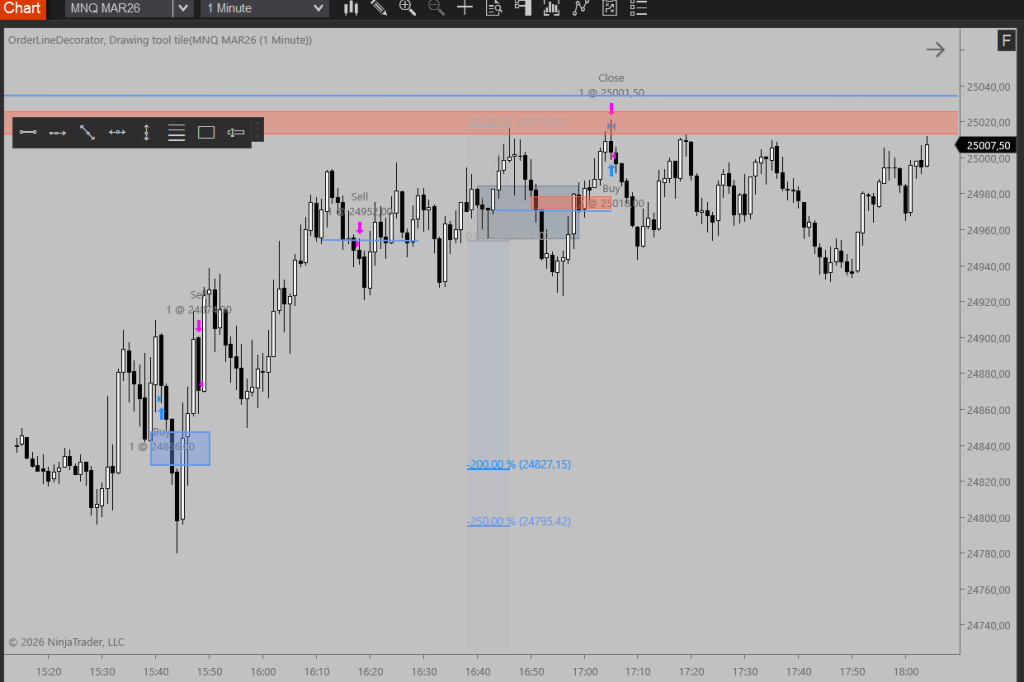Viewport: 1024px width, 682px height.
Task: Toggle the F button at chart corner
Action: 1005,40
